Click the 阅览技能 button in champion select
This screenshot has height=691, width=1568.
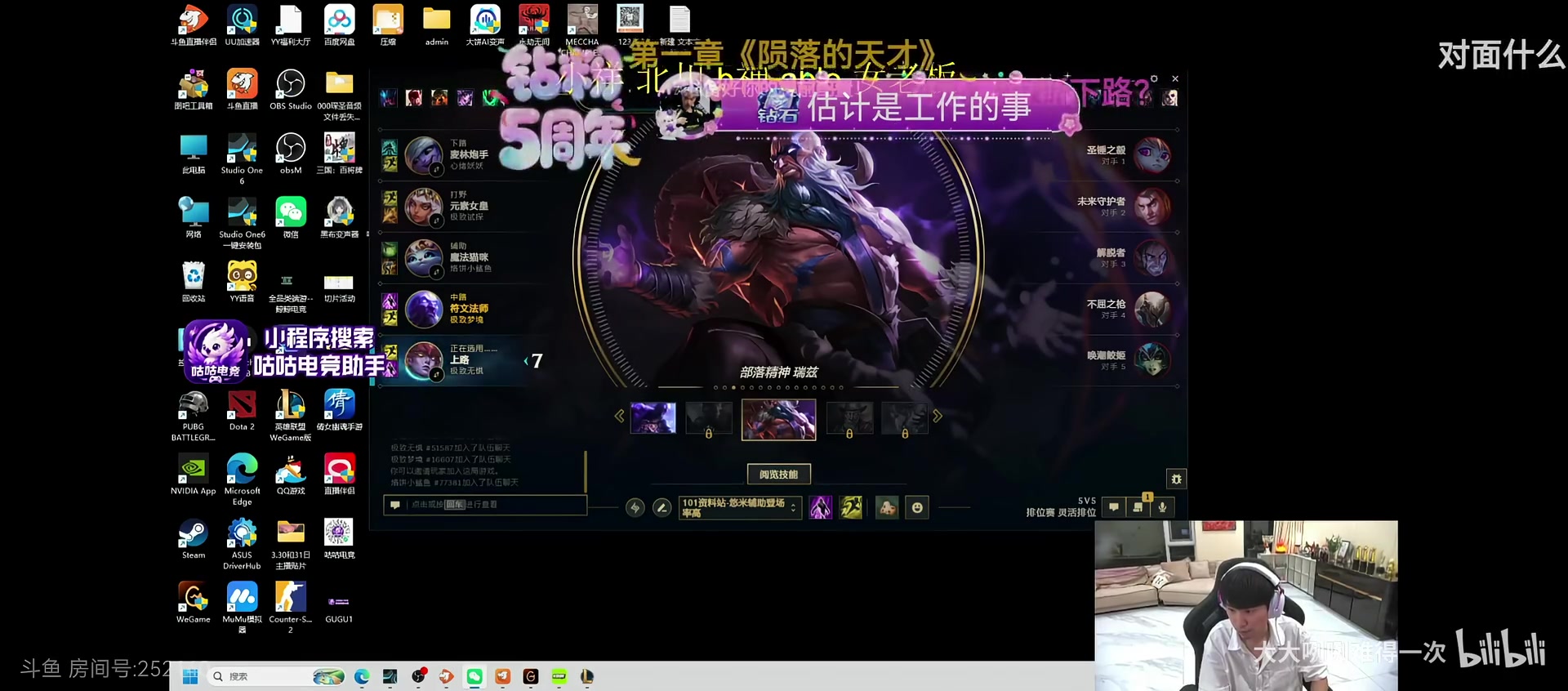click(778, 474)
